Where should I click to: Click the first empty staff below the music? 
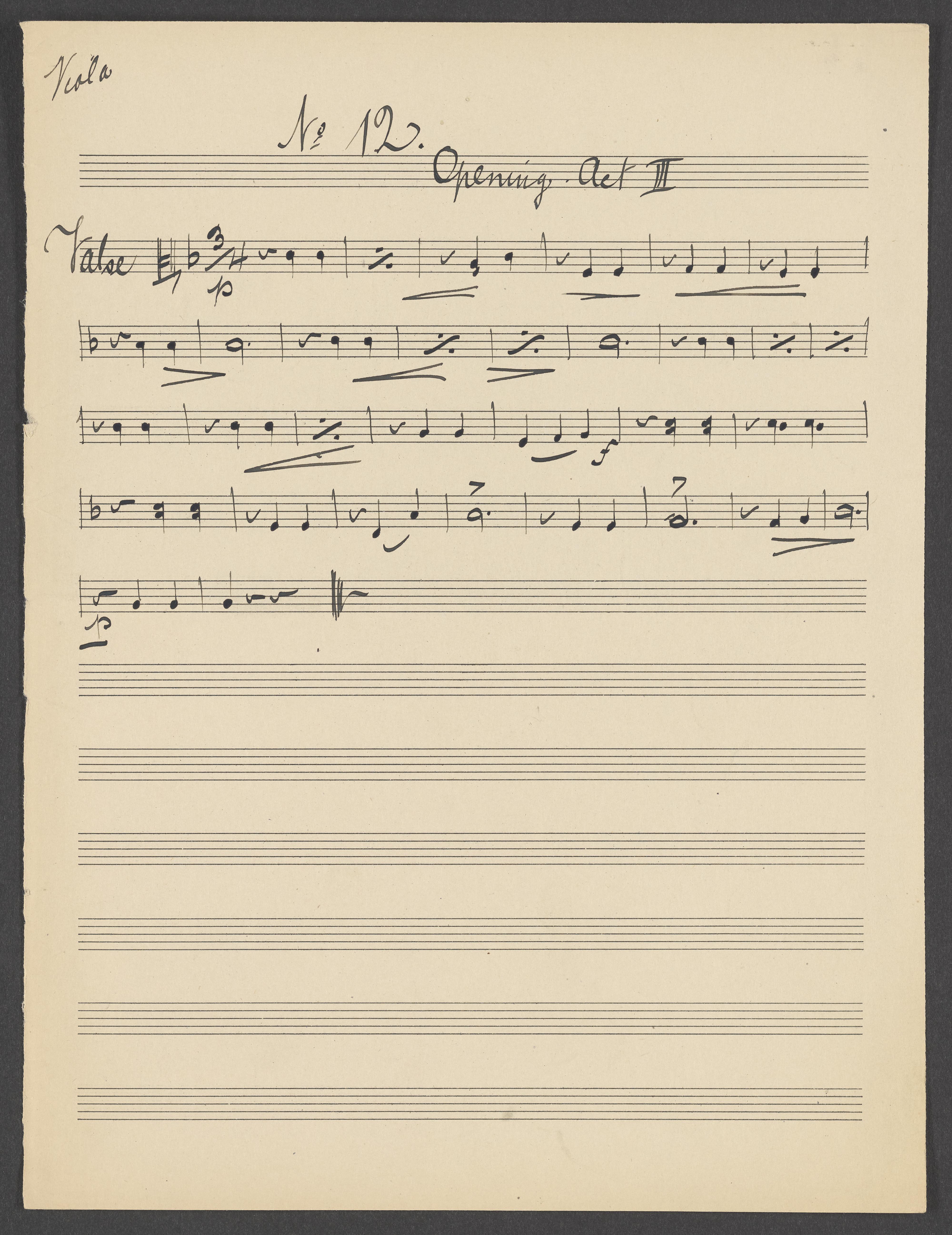pos(472,679)
